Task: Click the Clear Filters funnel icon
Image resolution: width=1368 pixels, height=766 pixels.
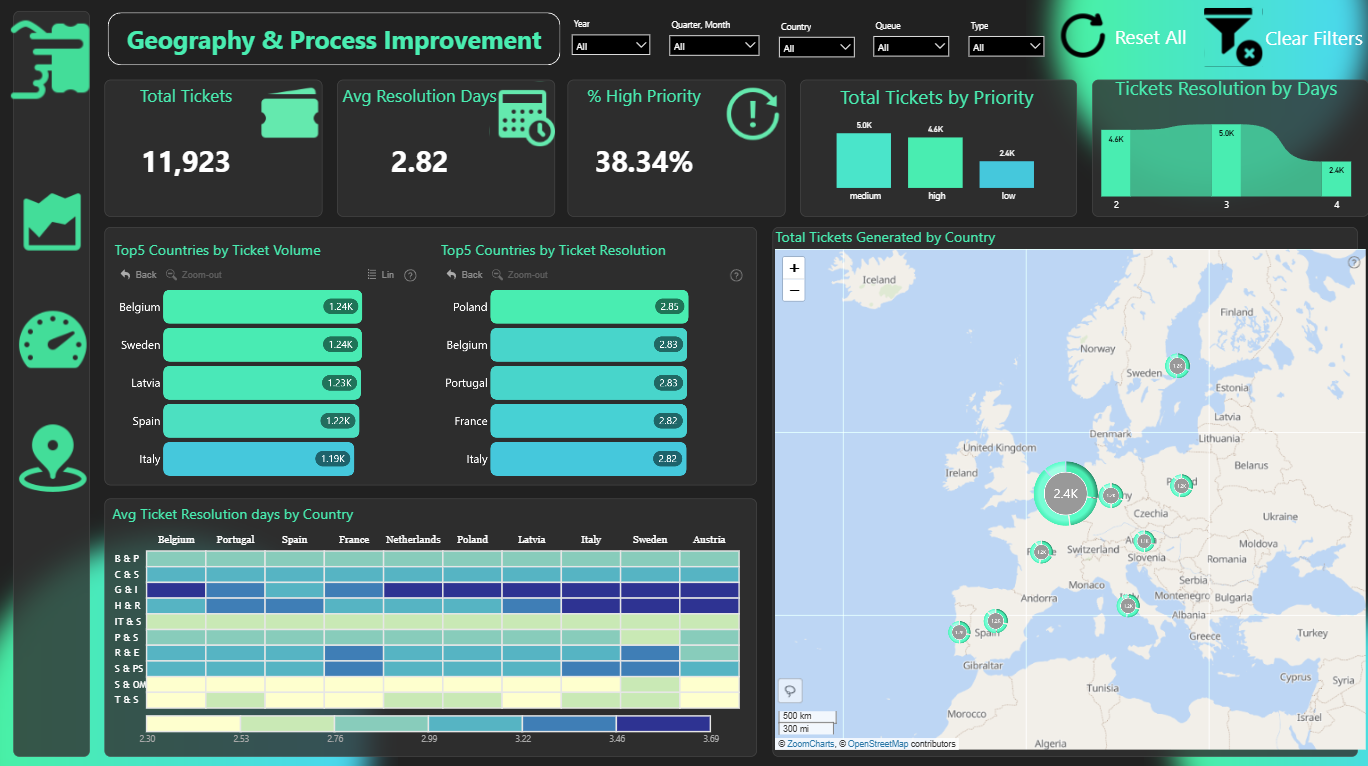Action: (x=1231, y=37)
